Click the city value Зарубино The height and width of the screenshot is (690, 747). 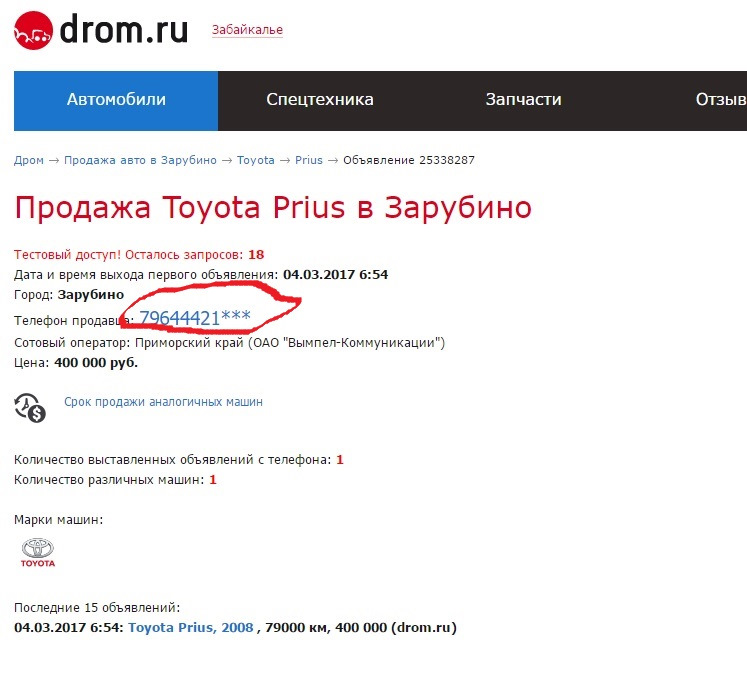point(91,294)
